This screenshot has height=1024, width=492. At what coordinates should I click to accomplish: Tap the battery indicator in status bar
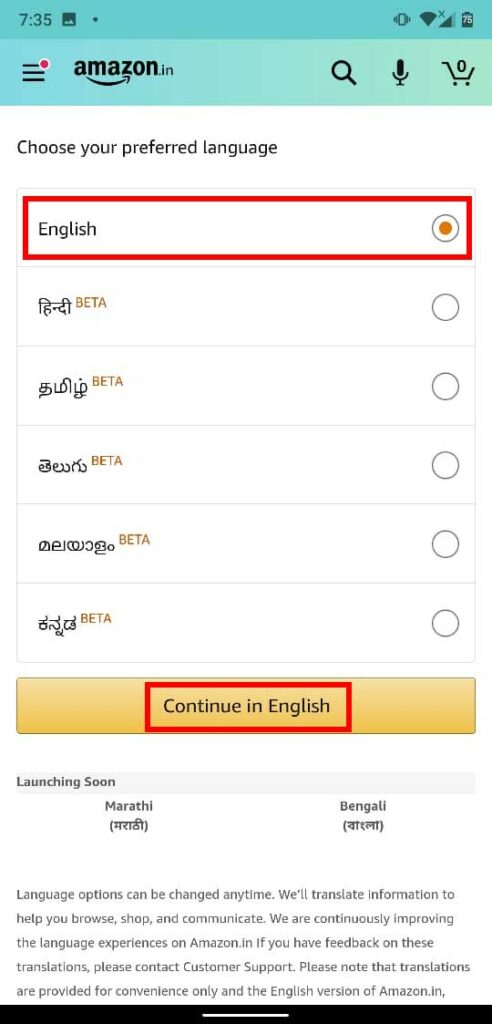(467, 20)
